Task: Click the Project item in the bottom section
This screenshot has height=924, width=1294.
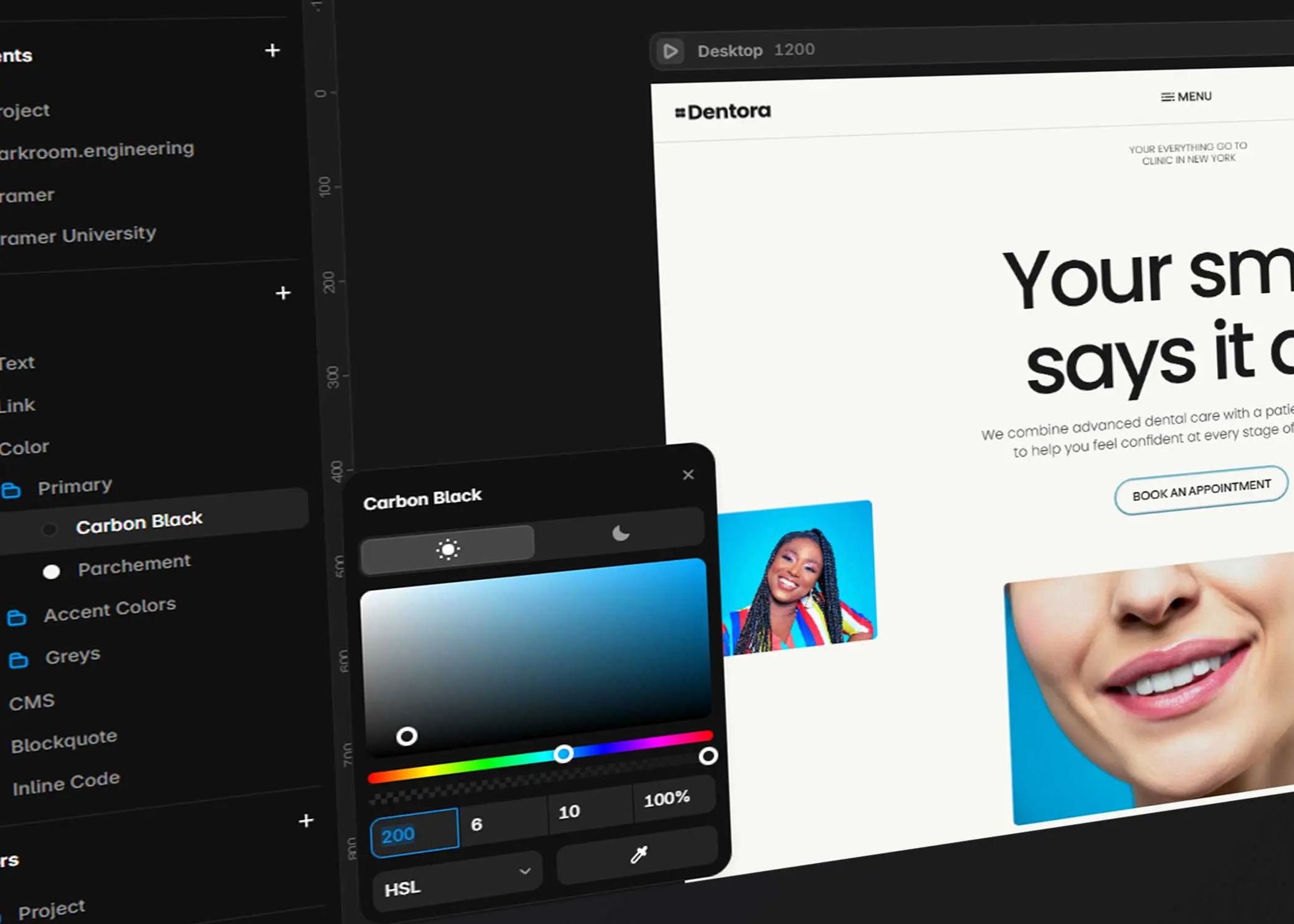Action: pyautogui.click(x=52, y=909)
